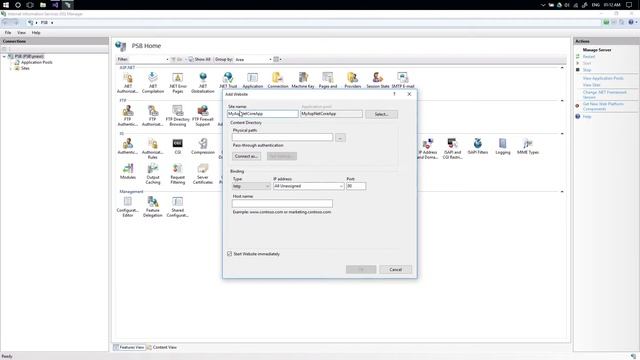Open the FTP Authorization Rules icon

153,116
